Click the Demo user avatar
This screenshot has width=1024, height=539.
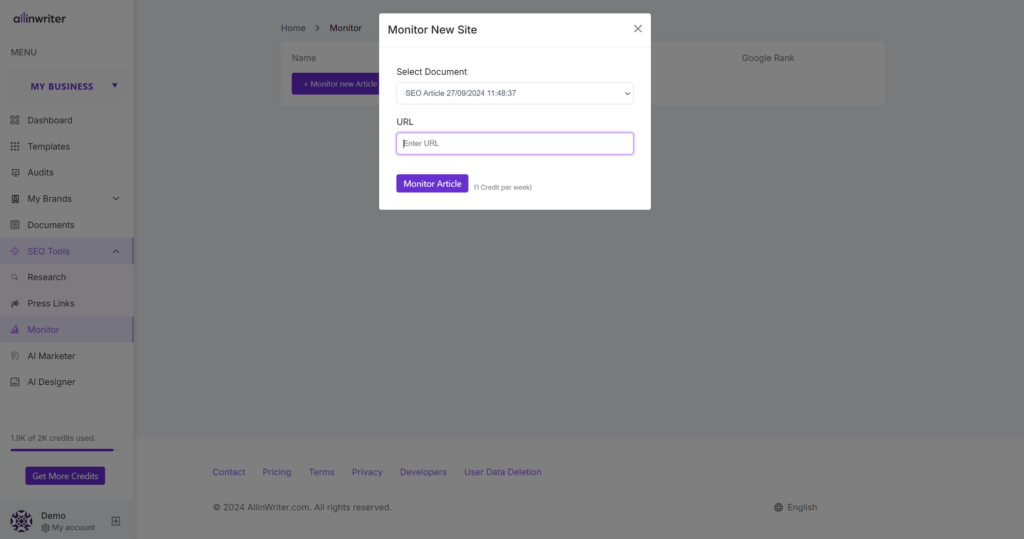coord(21,521)
